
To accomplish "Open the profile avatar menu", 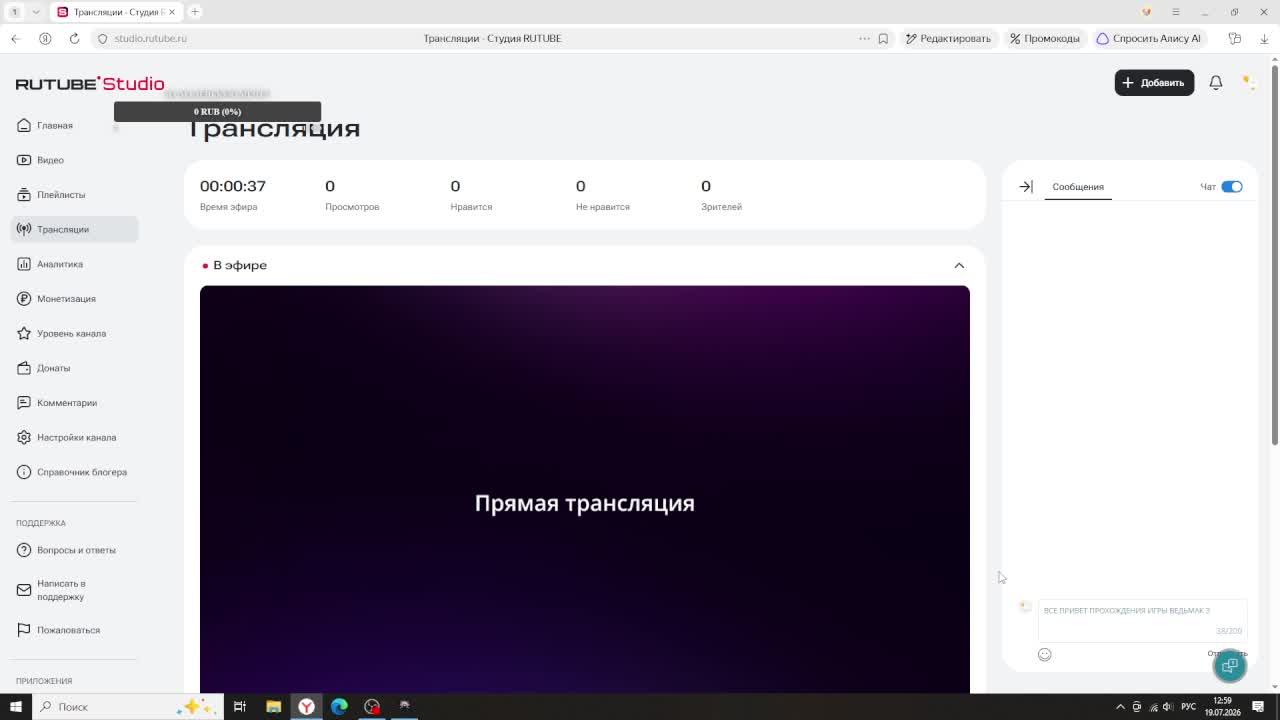I will click(1249, 82).
